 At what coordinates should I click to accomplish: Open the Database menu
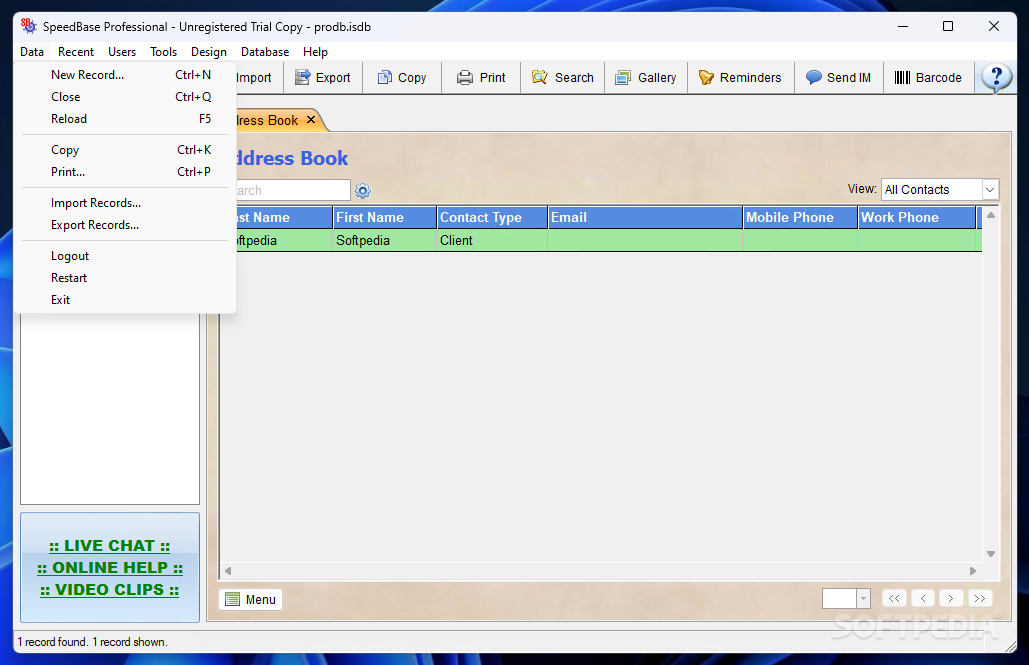point(264,52)
